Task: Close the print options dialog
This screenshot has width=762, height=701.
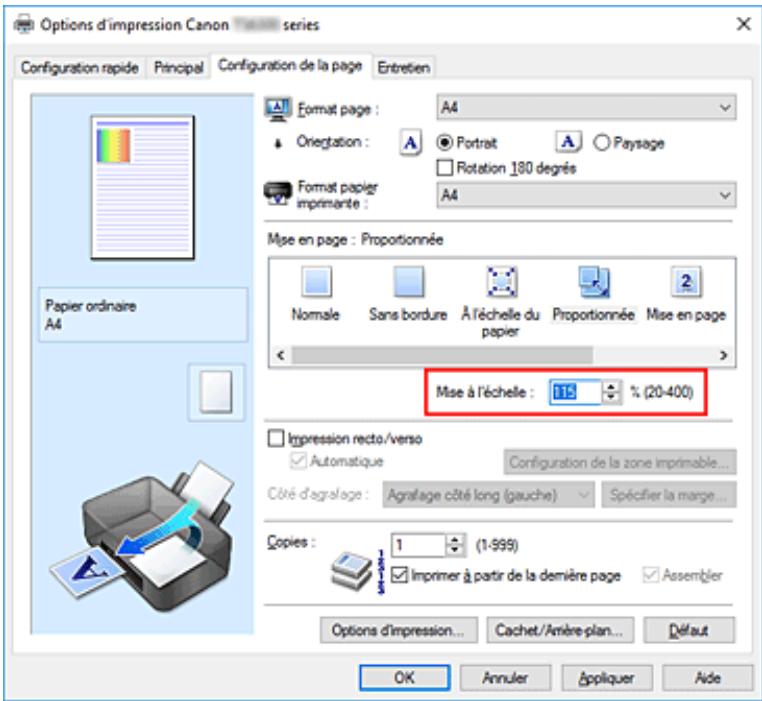Action: pyautogui.click(x=744, y=23)
